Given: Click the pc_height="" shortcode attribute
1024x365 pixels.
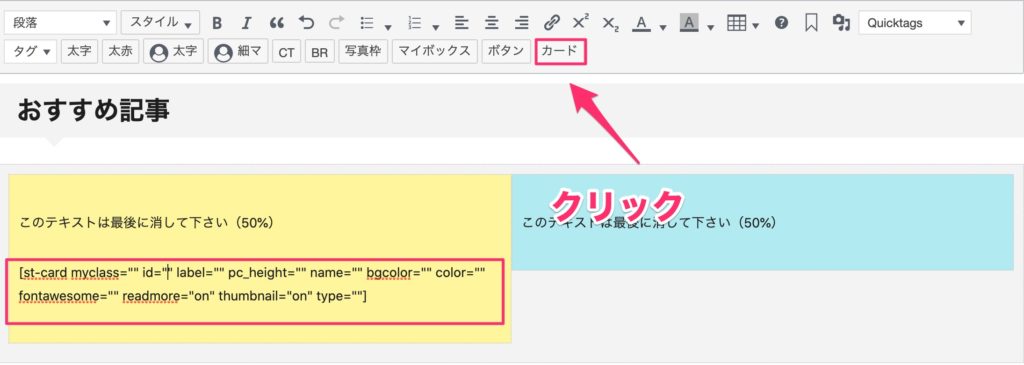Looking at the screenshot, I should [267, 272].
